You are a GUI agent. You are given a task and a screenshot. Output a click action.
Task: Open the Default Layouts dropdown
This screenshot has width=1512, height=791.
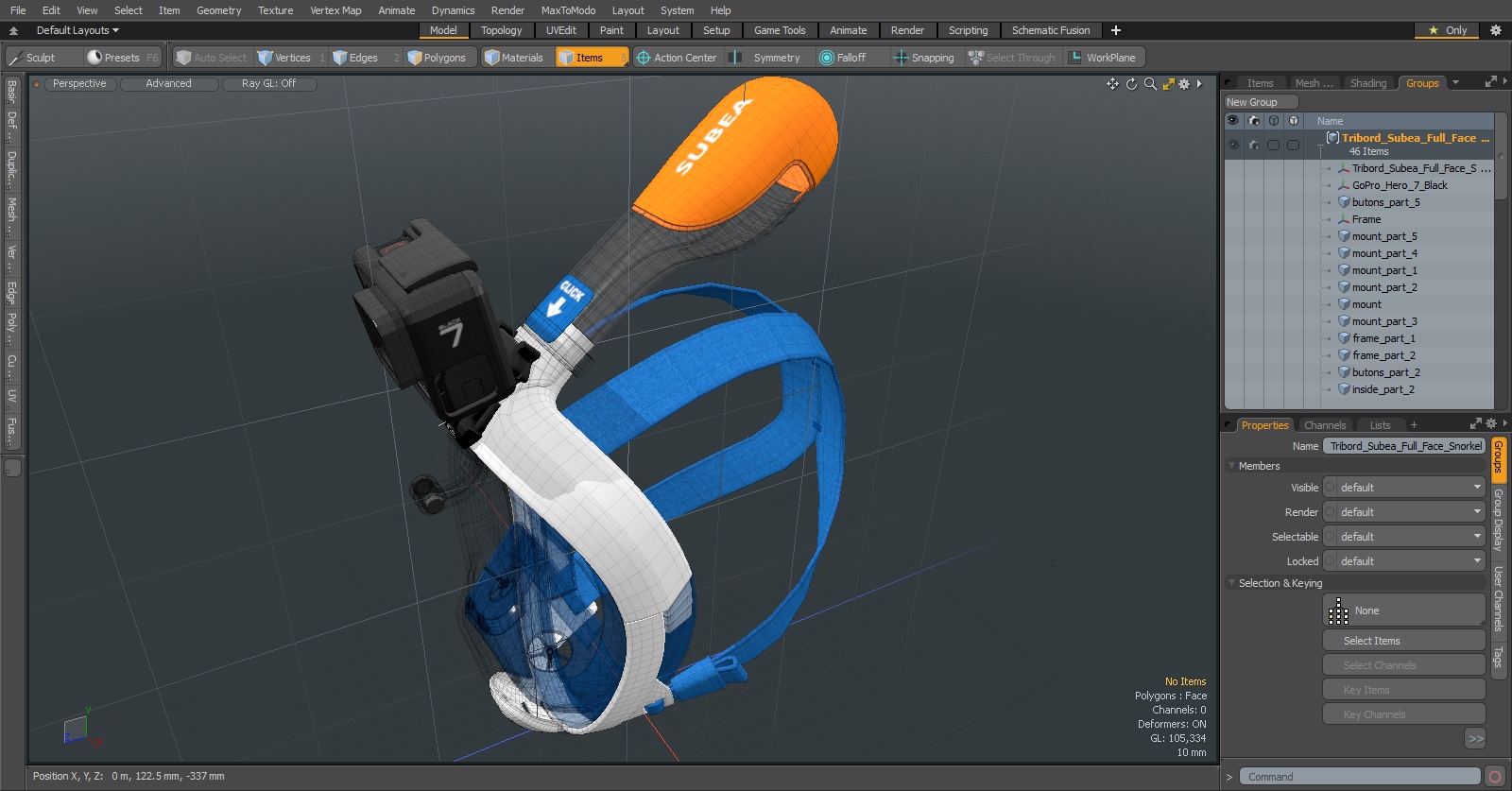(x=77, y=30)
